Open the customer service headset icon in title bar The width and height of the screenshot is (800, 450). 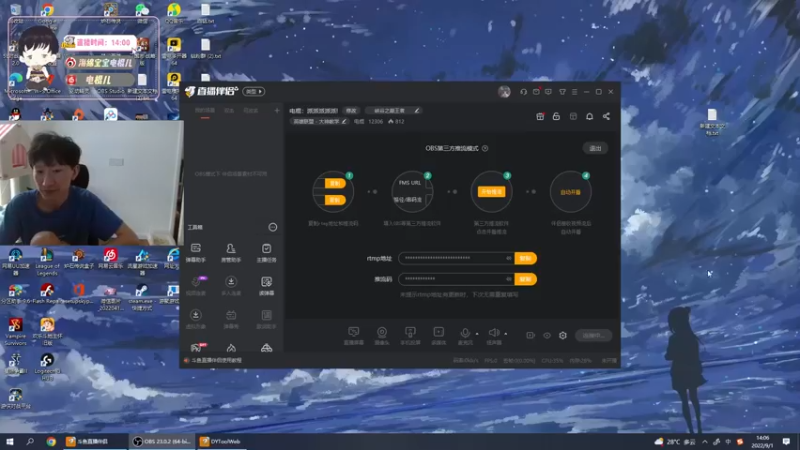[x=523, y=92]
